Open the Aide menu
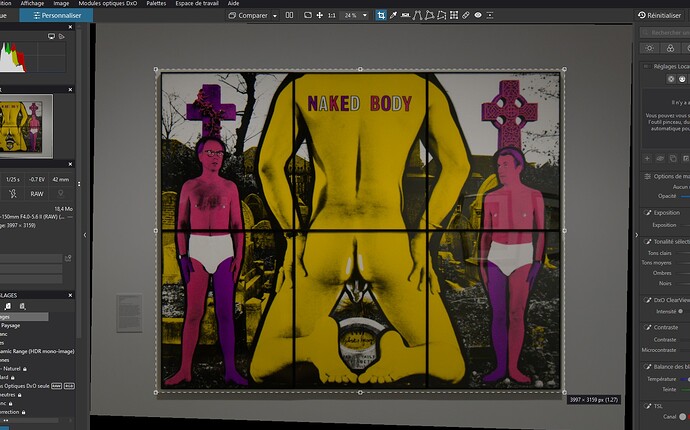 tap(234, 4)
